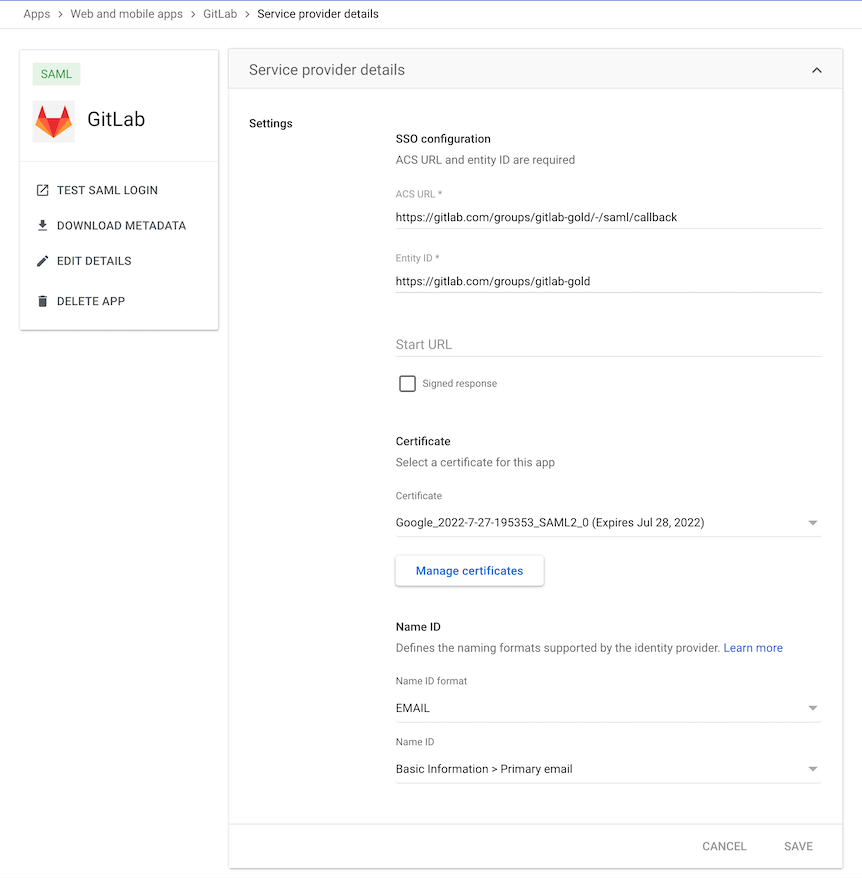Viewport: 862px width, 878px height.
Task: Open the Learn more link
Action: coord(753,647)
